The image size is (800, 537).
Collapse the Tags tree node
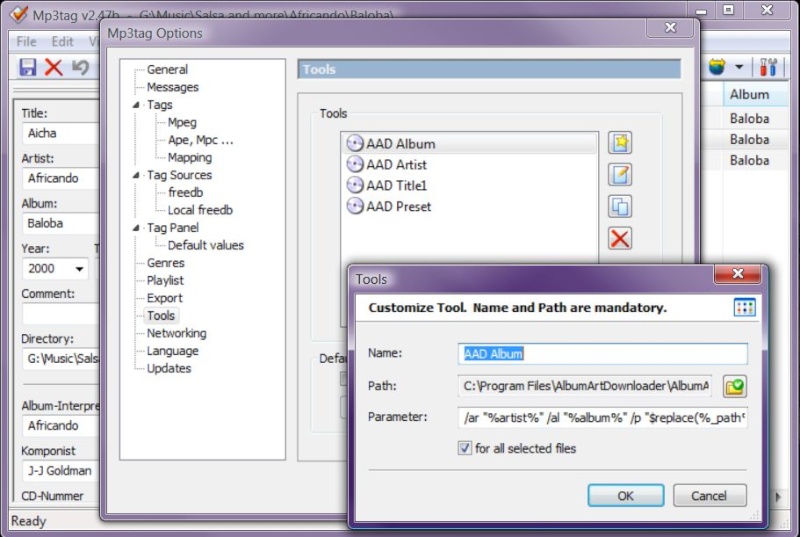(x=136, y=105)
